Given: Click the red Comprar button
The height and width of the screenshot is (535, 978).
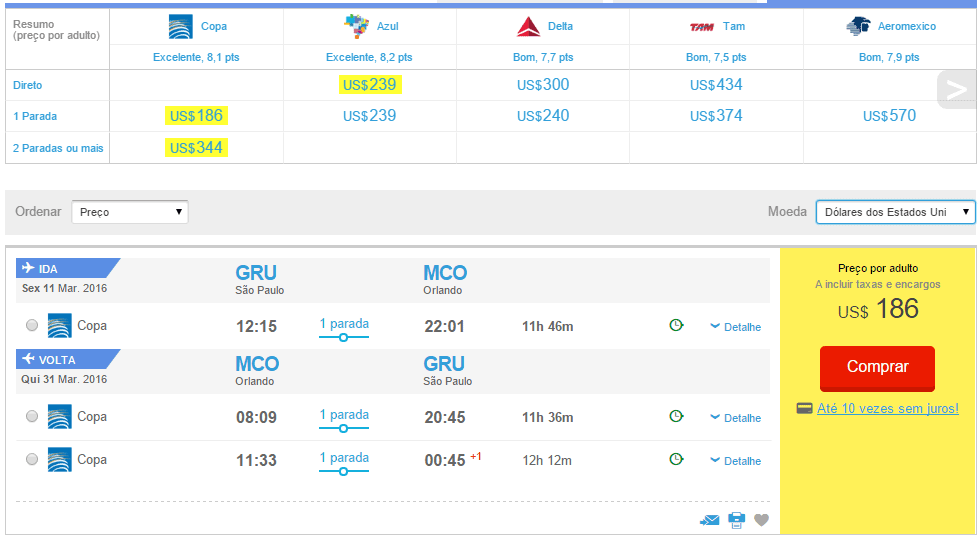Looking at the screenshot, I should (x=877, y=369).
